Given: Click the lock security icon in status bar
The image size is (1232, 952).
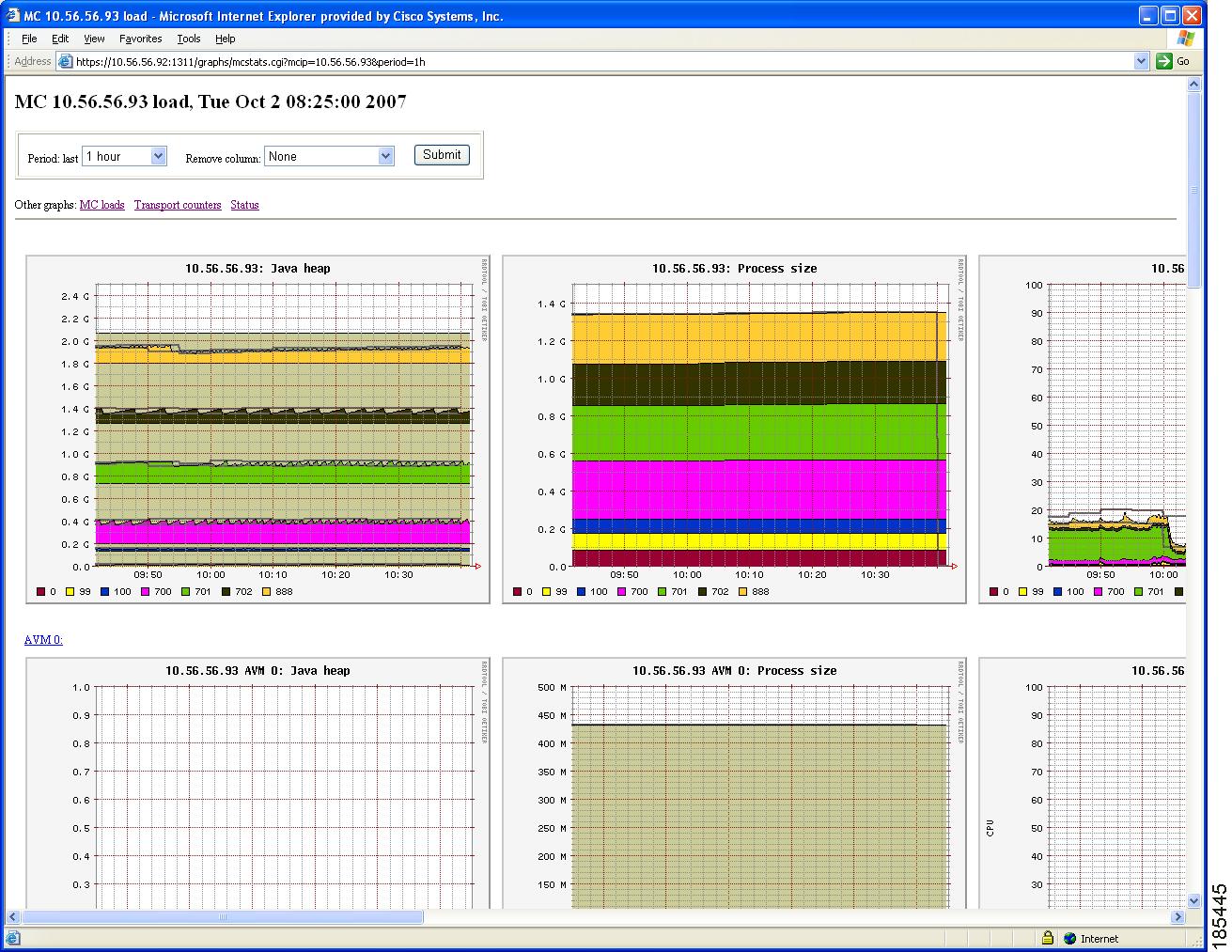Looking at the screenshot, I should pos(1048,938).
